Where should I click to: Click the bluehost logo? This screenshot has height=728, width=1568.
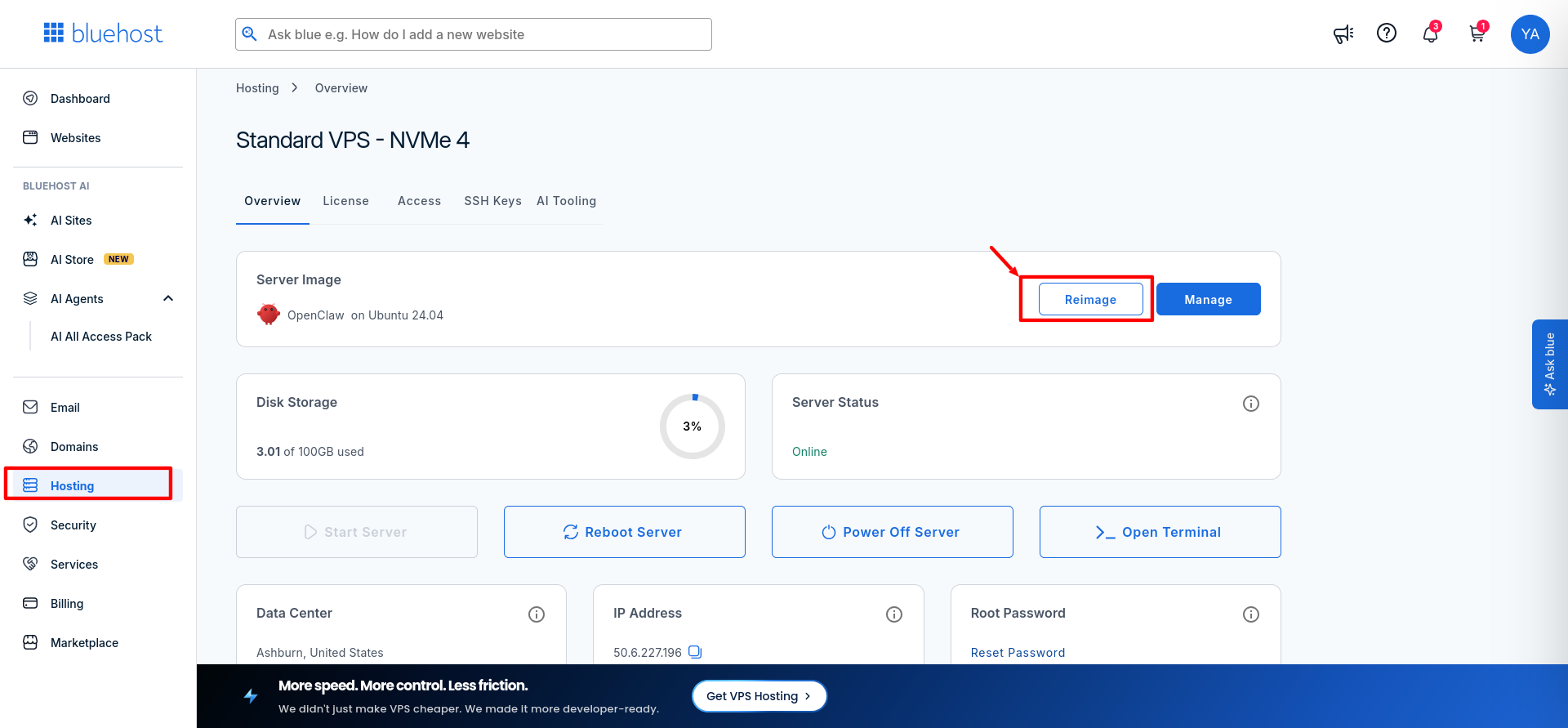coord(103,33)
